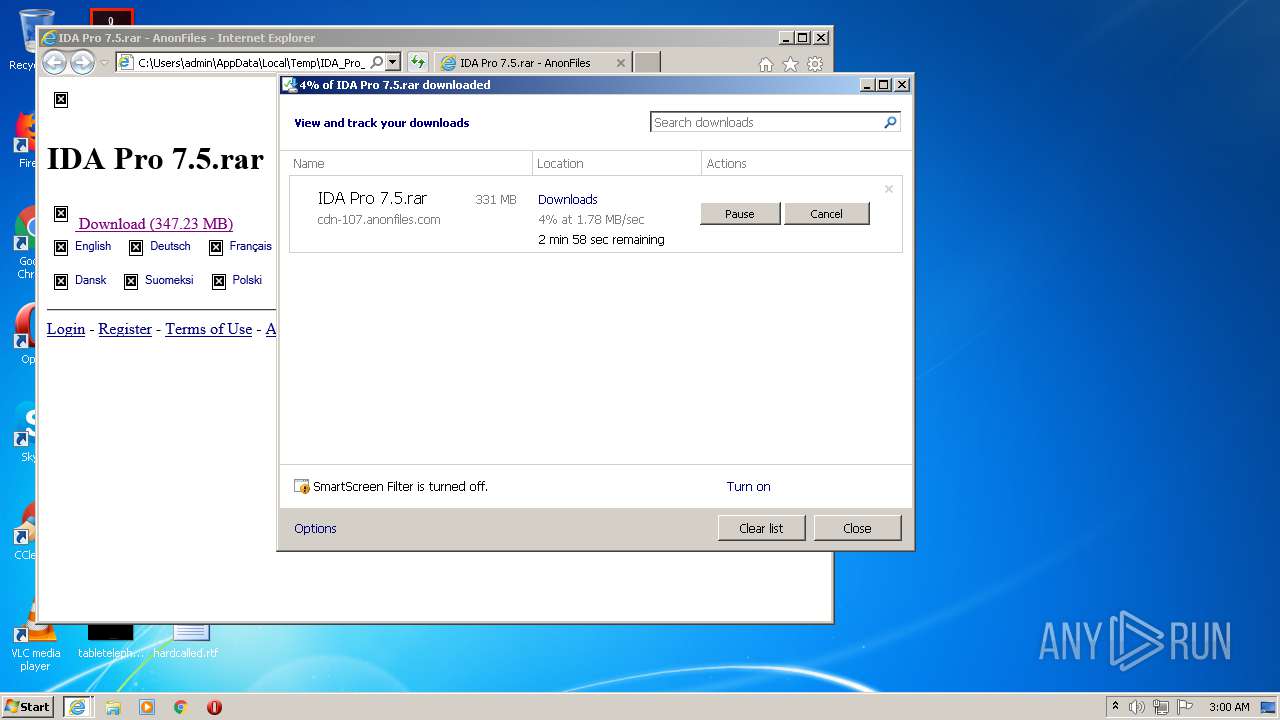Screen dimensions: 1280x720
Task: Open Chrome from the taskbar
Action: 181,706
